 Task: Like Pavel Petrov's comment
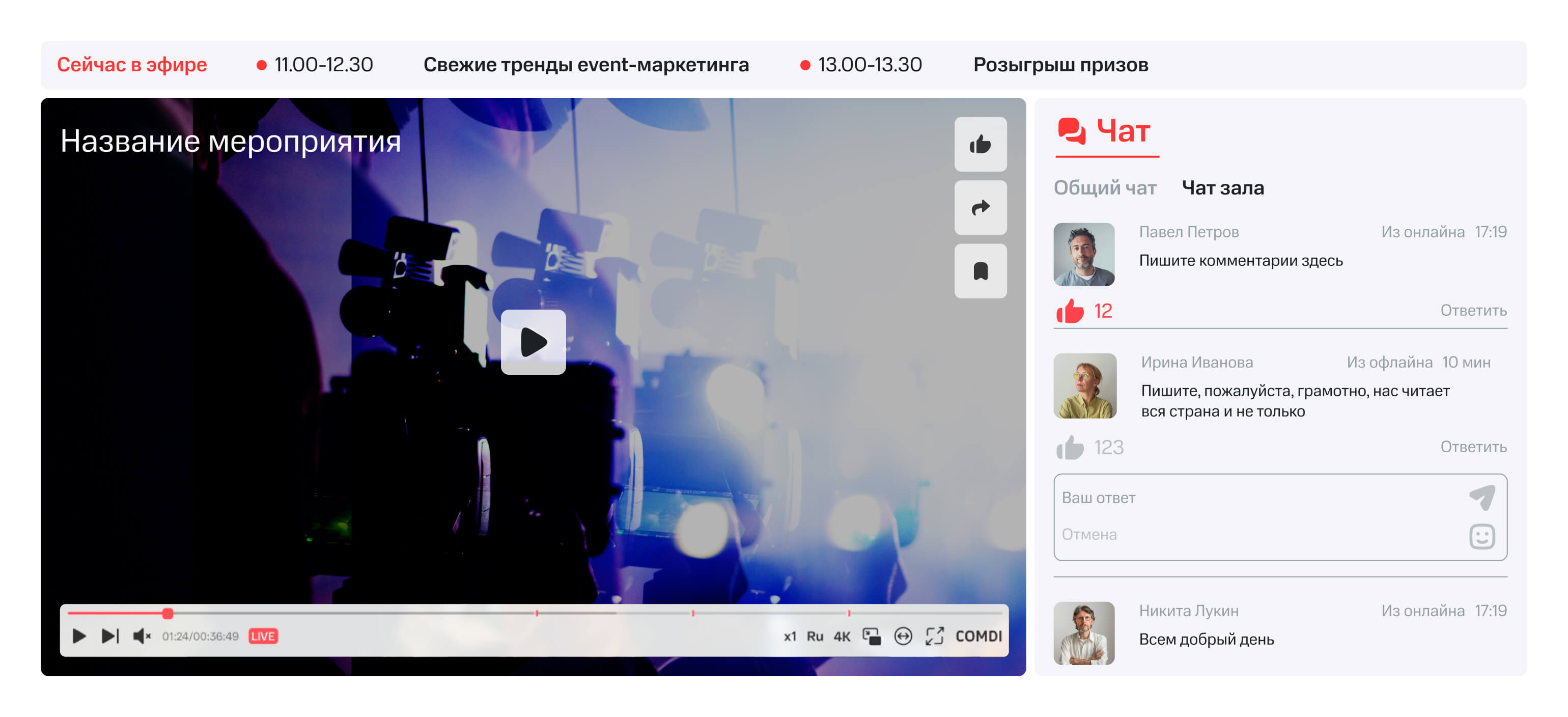1070,311
